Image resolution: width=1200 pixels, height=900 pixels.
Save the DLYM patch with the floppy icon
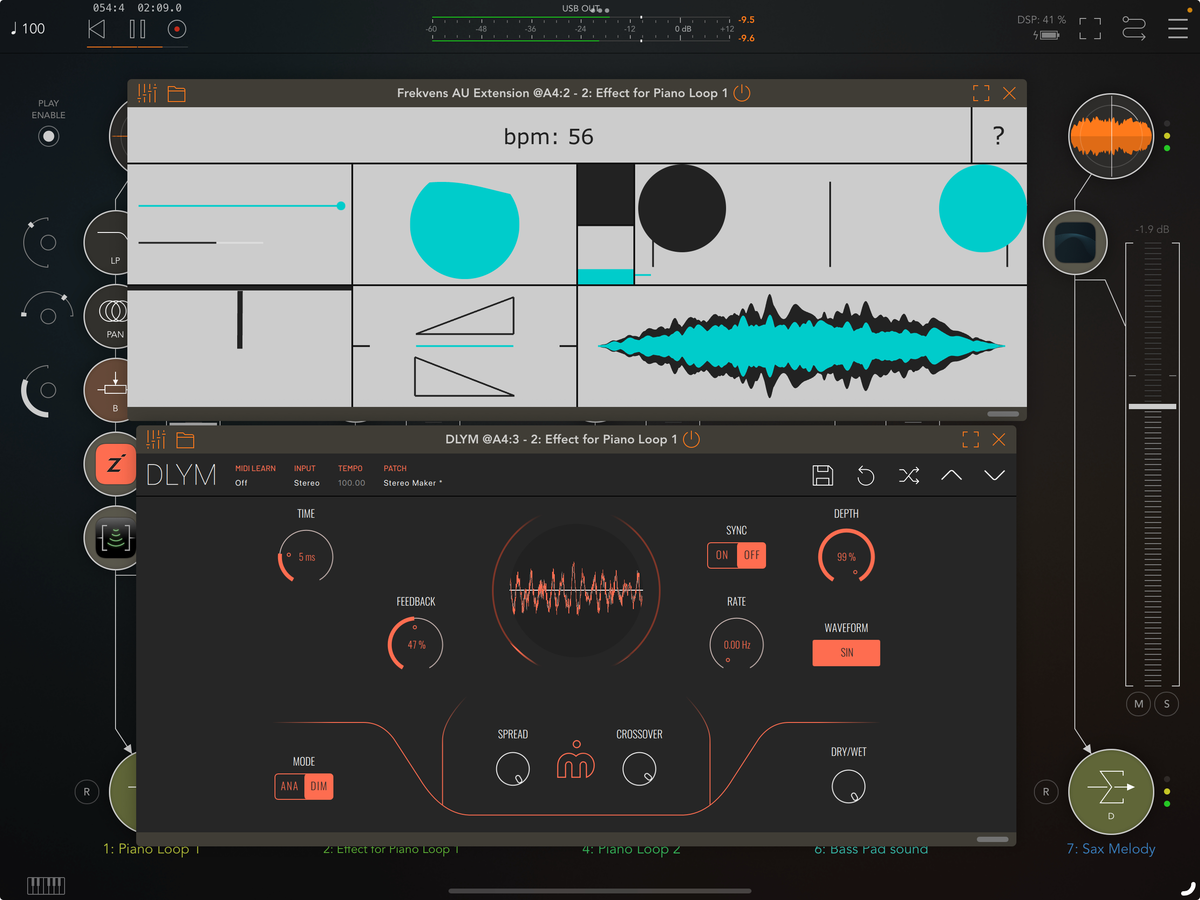point(823,475)
